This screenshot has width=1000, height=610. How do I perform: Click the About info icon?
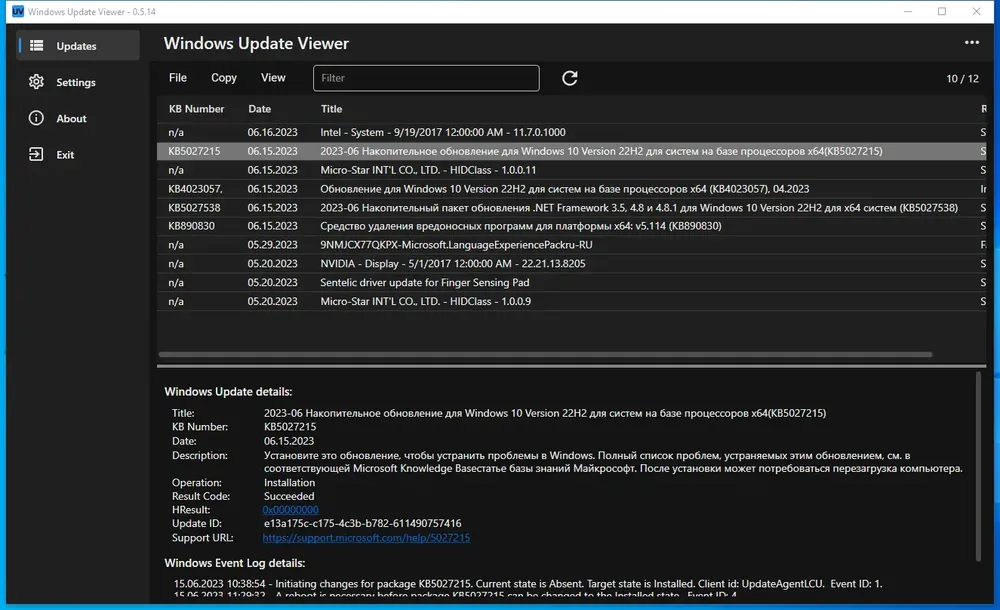[36, 118]
